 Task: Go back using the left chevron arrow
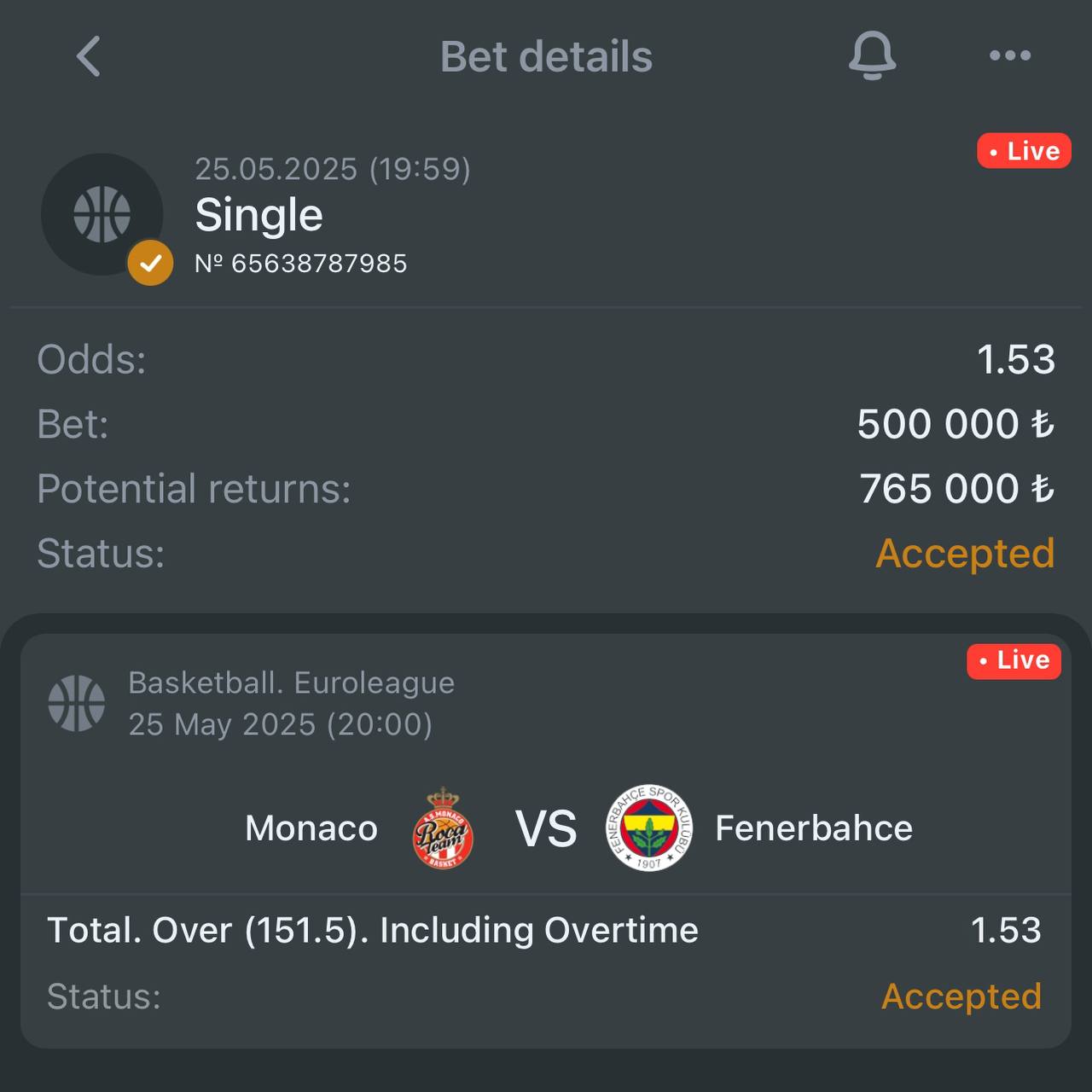pos(89,56)
